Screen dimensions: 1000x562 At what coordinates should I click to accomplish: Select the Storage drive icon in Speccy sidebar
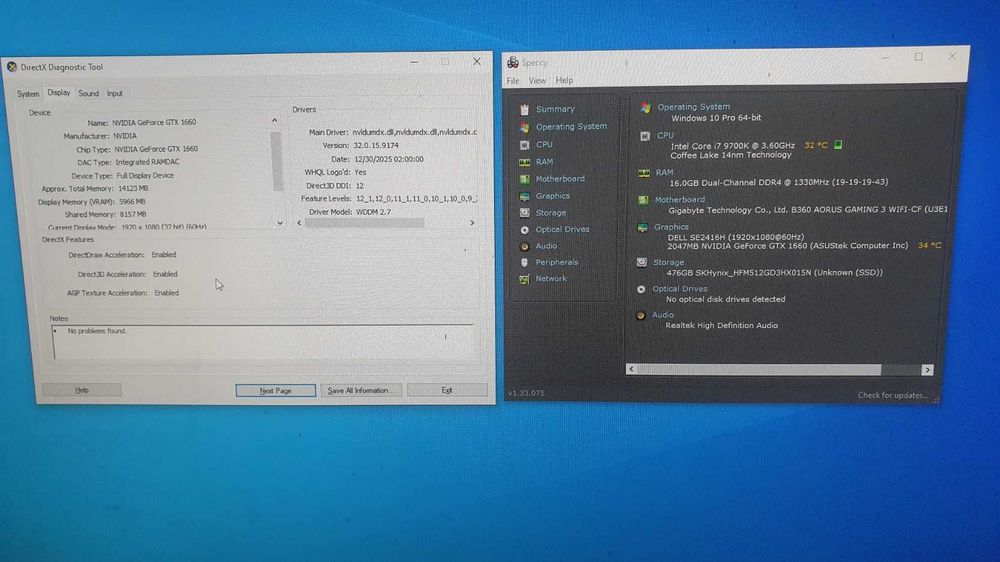click(x=524, y=213)
